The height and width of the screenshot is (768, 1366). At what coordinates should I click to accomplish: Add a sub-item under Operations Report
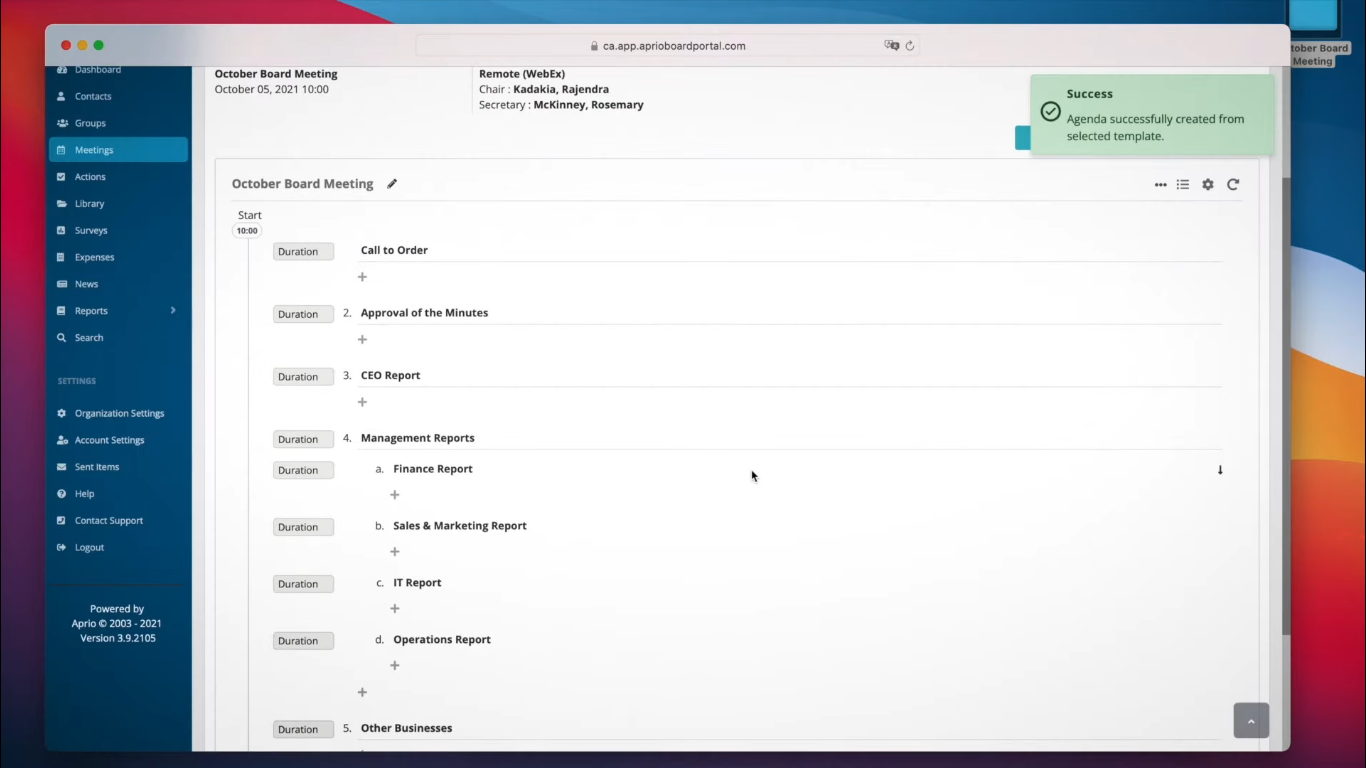[x=394, y=665]
